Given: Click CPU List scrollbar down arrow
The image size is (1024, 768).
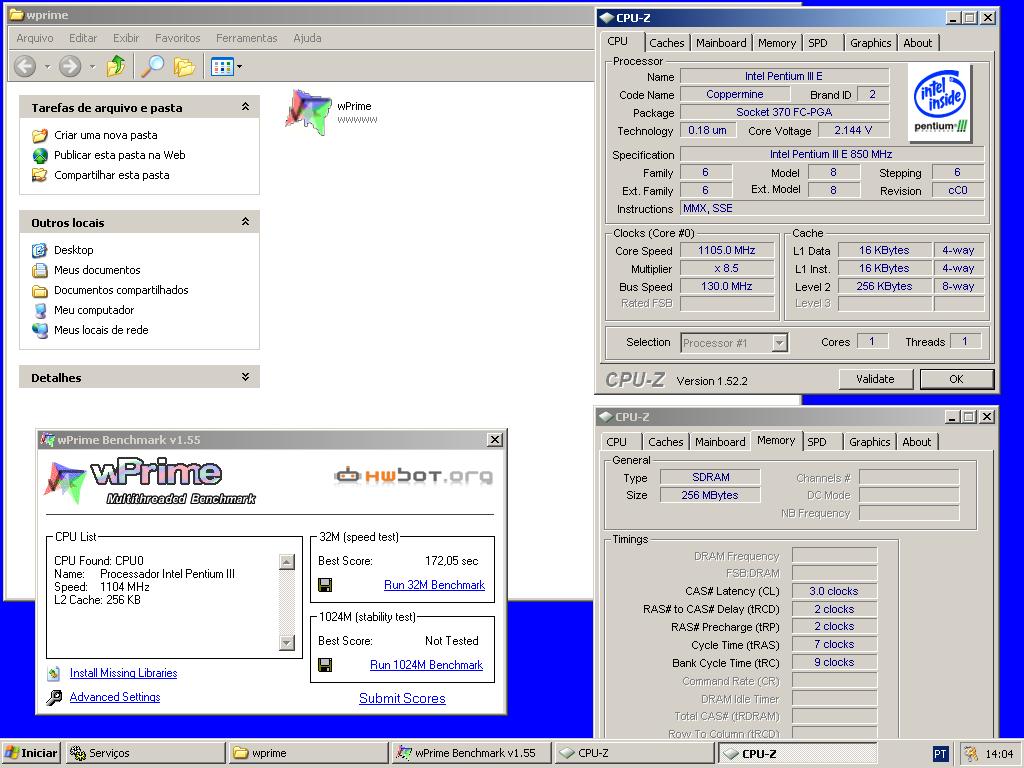Looking at the screenshot, I should pos(287,643).
